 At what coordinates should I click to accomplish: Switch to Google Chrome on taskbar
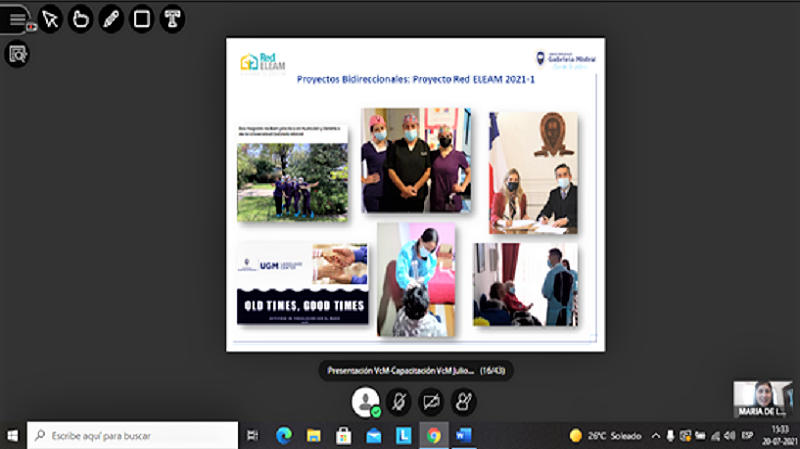(434, 436)
